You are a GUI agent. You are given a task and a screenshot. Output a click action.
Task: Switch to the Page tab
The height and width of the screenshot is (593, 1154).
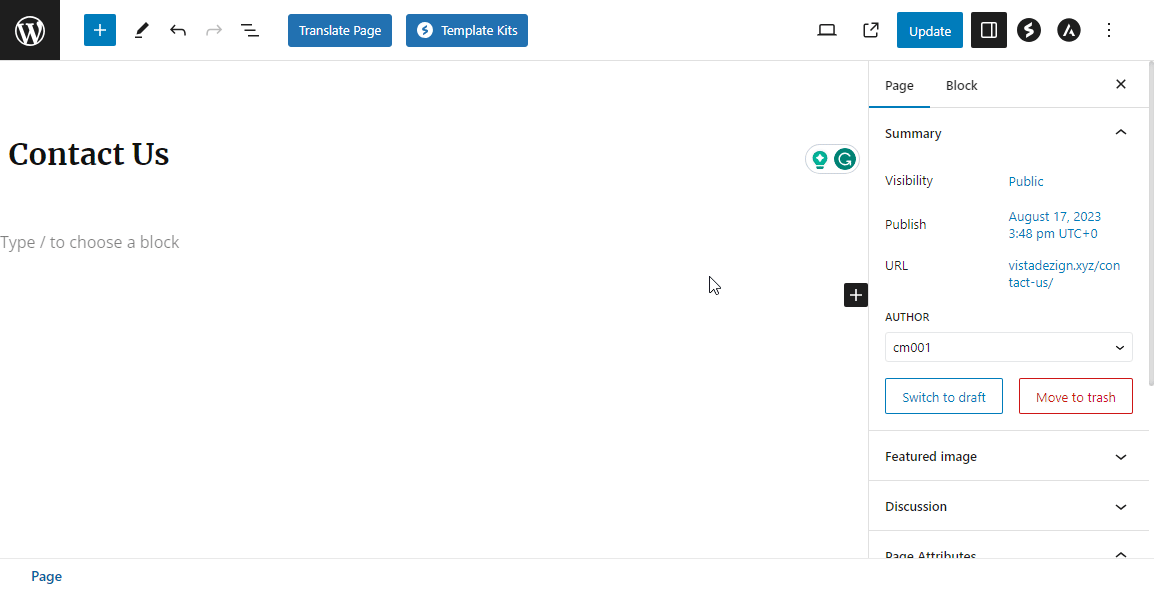899,85
